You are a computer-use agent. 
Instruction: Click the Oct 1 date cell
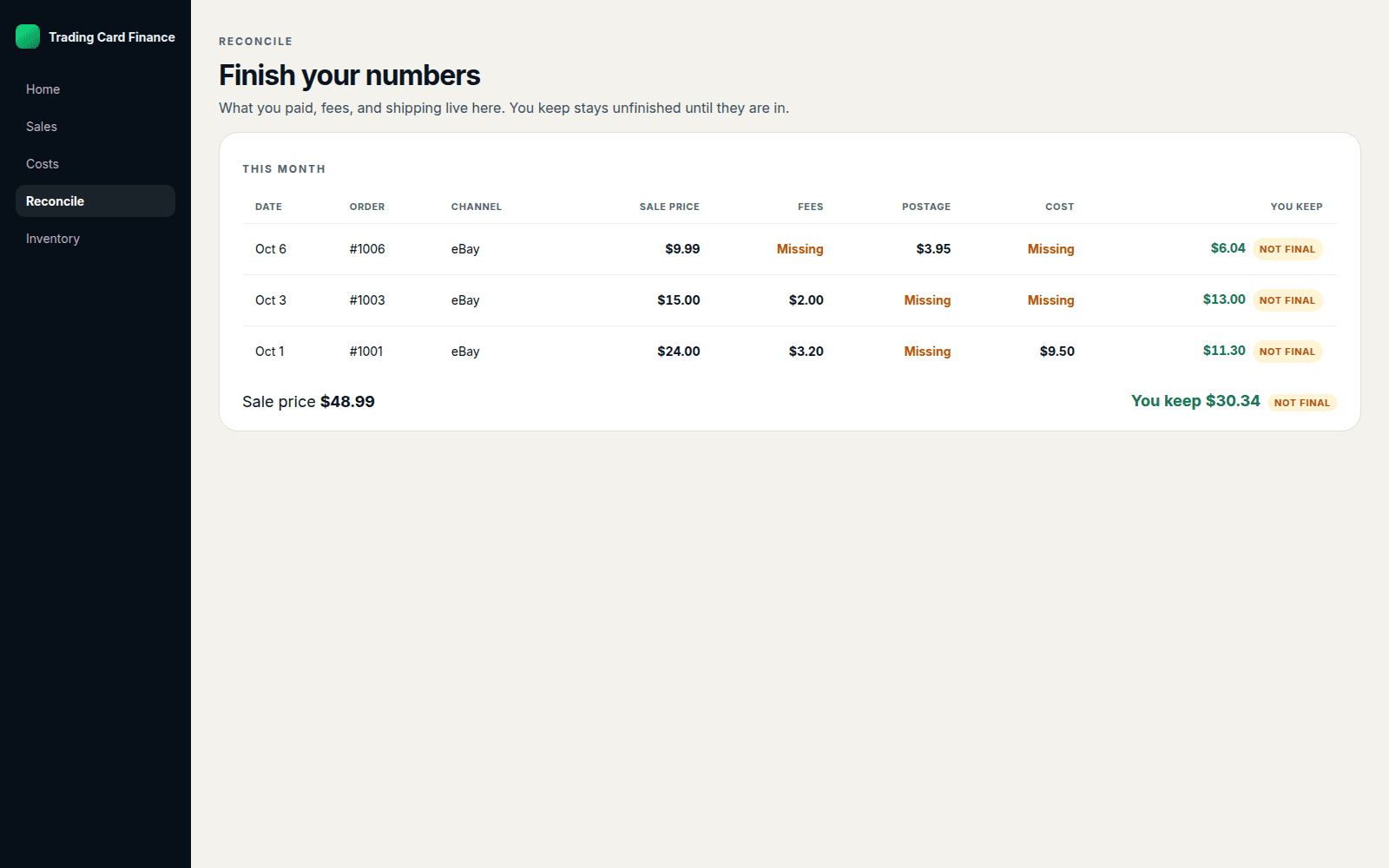tap(270, 352)
